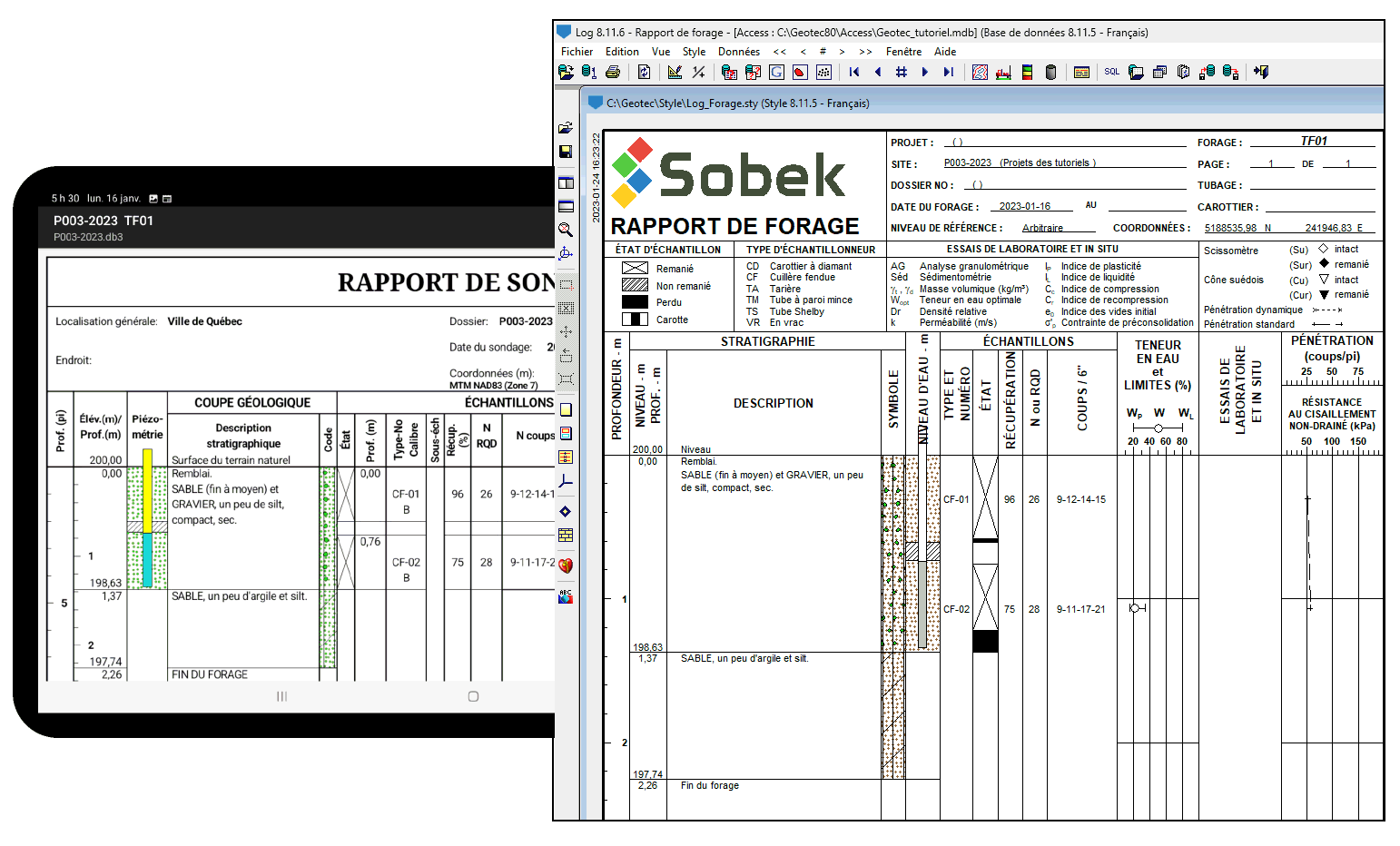
Task: Click CF-01 B sample cell on tablet
Action: 406,502
